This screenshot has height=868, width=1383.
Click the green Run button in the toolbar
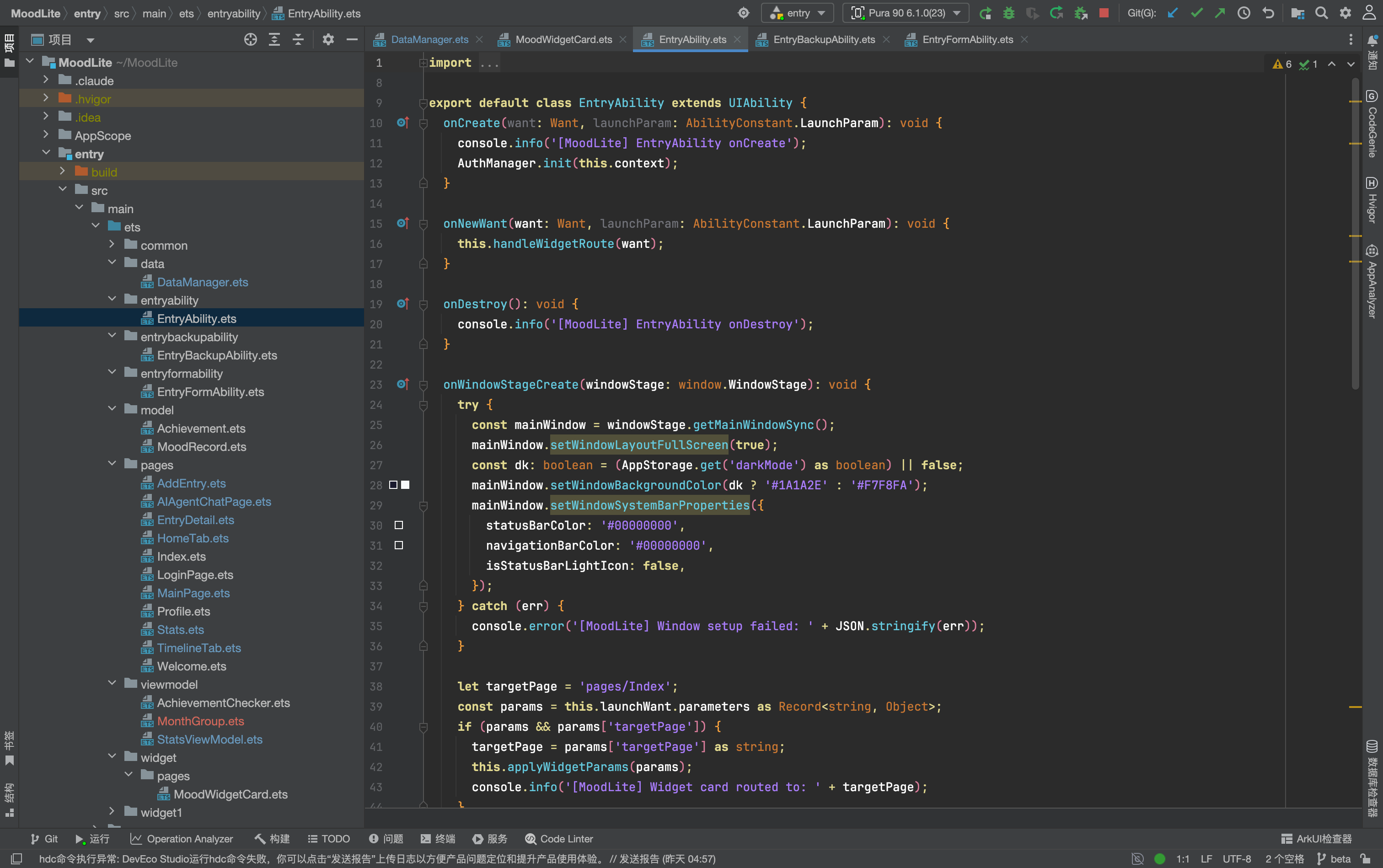pos(985,13)
